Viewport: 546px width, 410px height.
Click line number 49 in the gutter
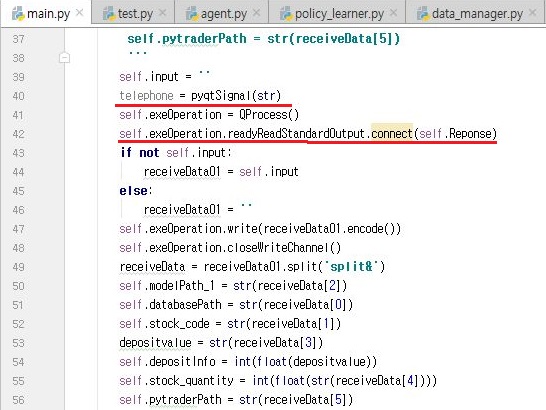click(x=18, y=267)
